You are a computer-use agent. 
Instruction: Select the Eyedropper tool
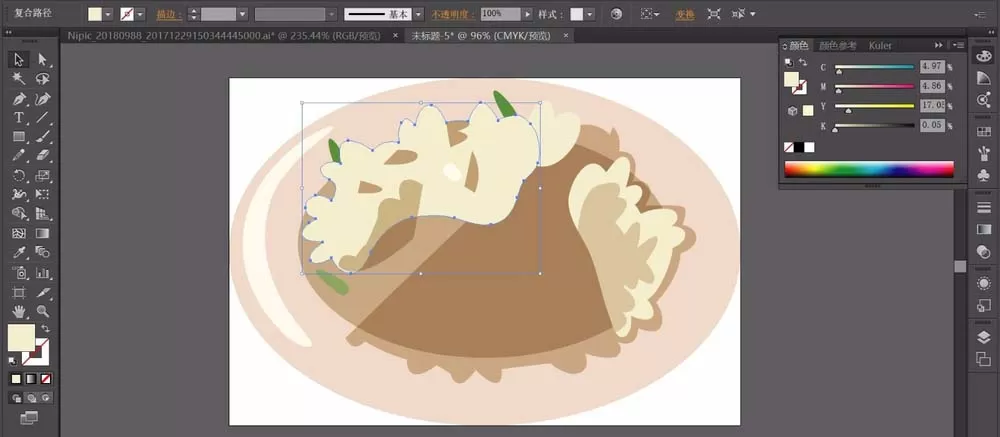tap(18, 253)
